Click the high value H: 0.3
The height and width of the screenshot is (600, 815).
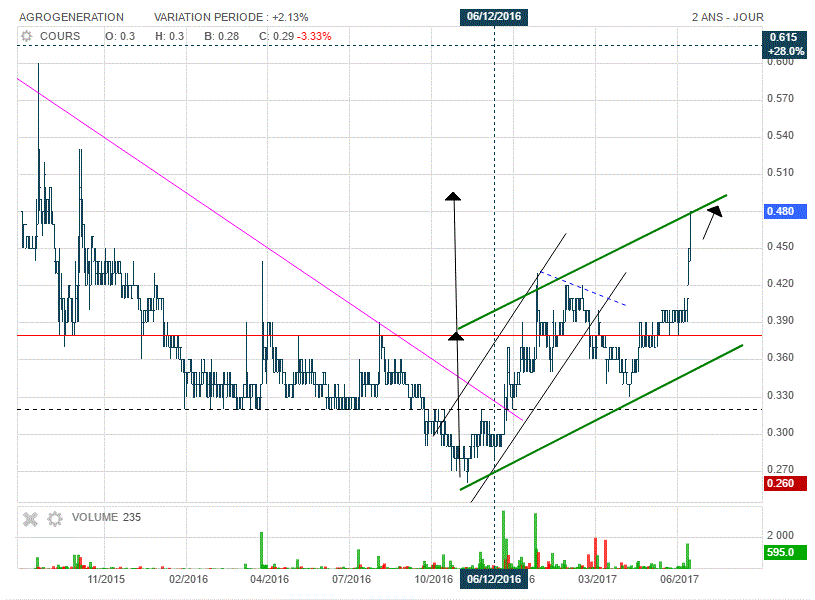tap(169, 36)
